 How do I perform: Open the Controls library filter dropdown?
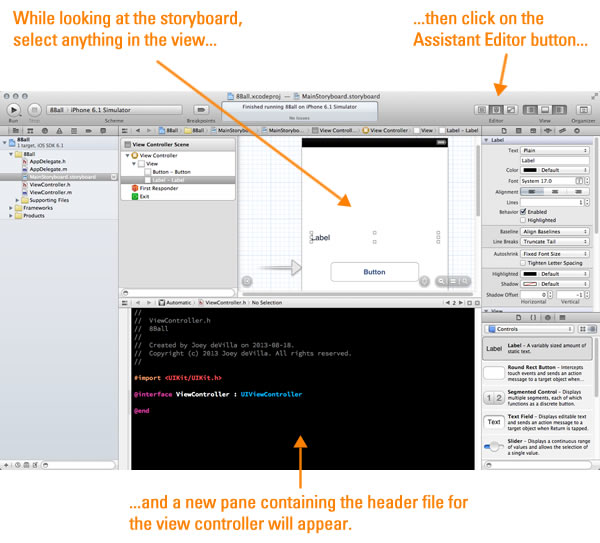coord(530,329)
